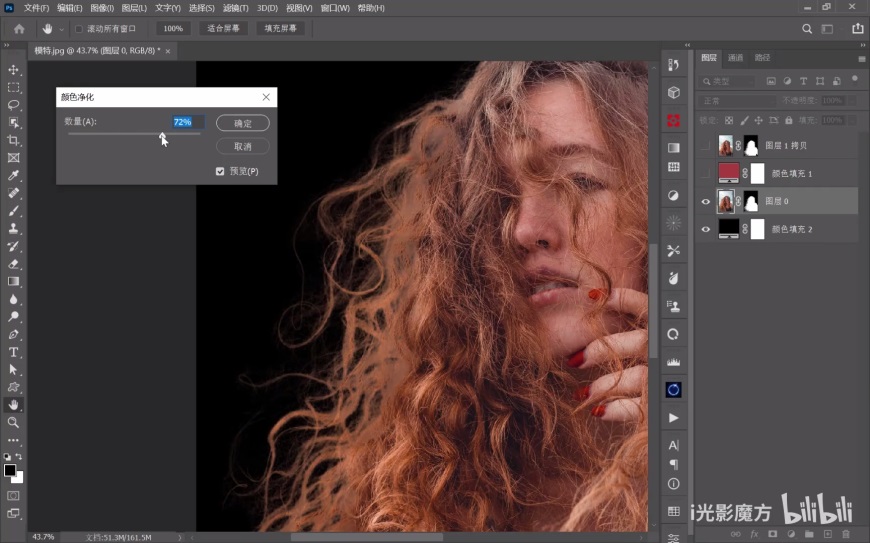Hide 颜色填充 2 layer visibility eye
The width and height of the screenshot is (870, 543).
705,229
